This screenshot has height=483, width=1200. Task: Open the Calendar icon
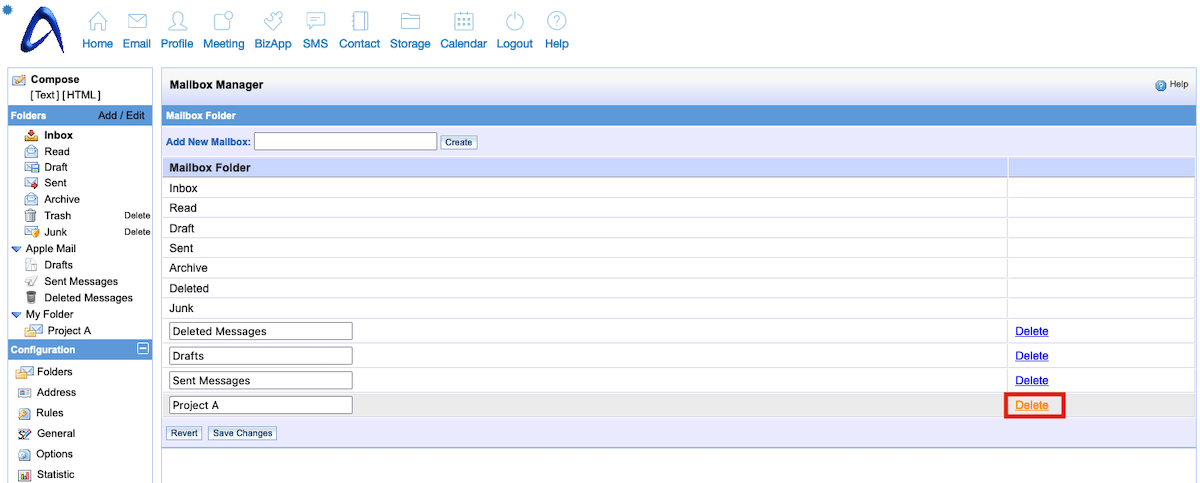(x=463, y=22)
